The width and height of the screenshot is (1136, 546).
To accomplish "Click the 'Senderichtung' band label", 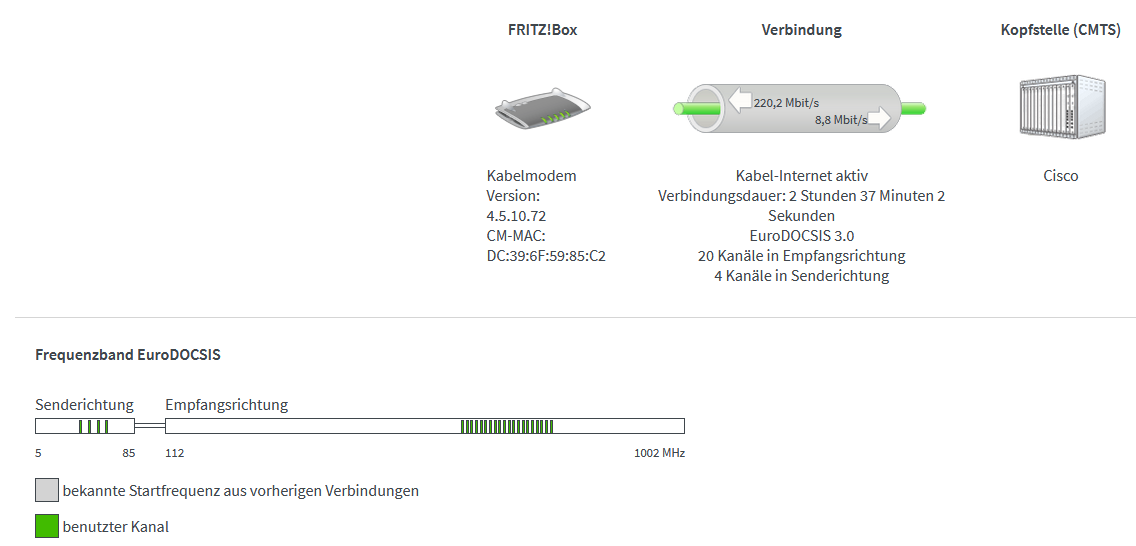I will coord(84,405).
